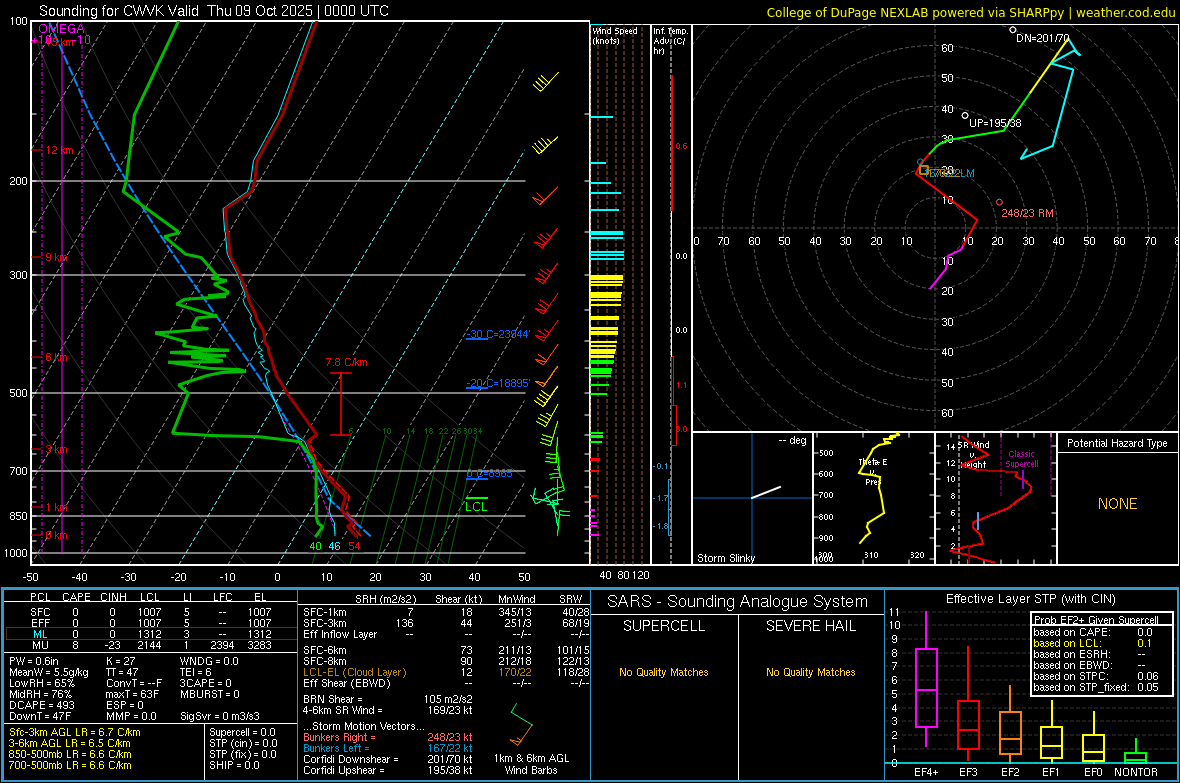Click the 'BRN Shear =' row

388,699
